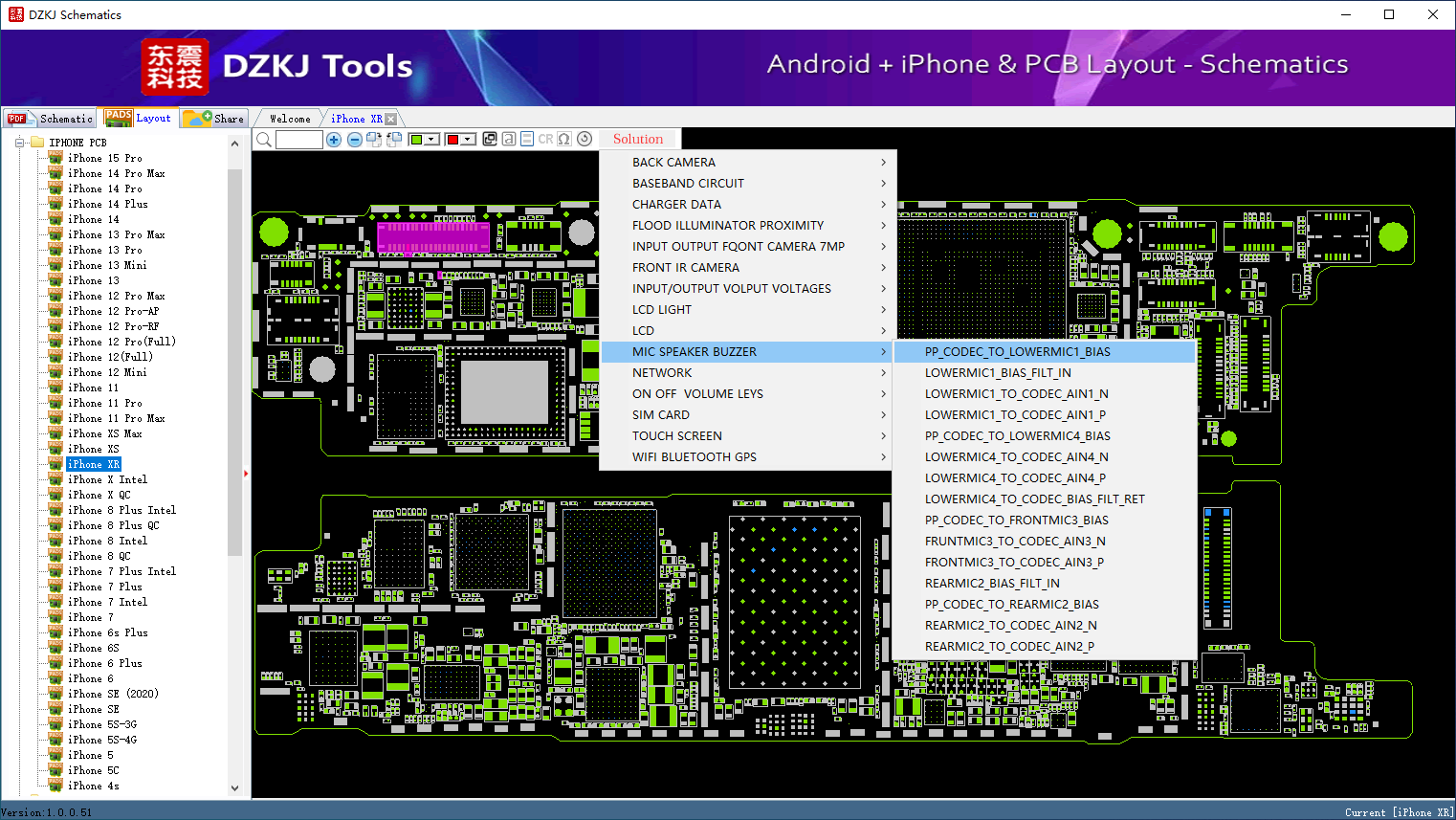Click the zoom out minus icon
1456x820 pixels.
click(355, 140)
